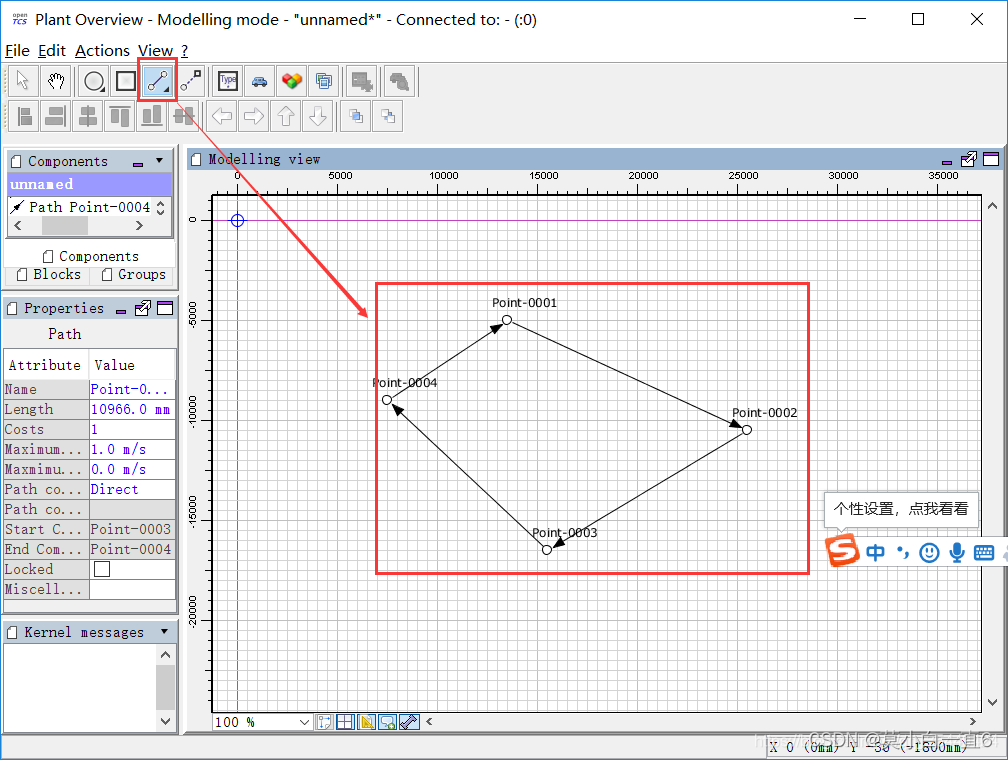1008x760 pixels.
Task: Toggle the rulers button in bottom bar
Action: (x=366, y=722)
